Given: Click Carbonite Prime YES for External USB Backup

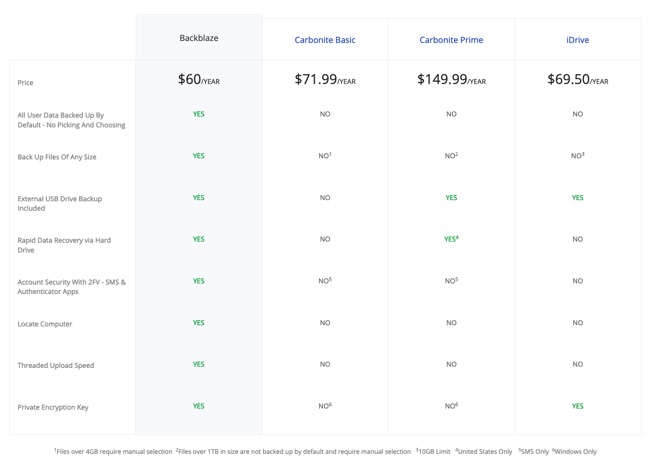Looking at the screenshot, I should pyautogui.click(x=451, y=198).
